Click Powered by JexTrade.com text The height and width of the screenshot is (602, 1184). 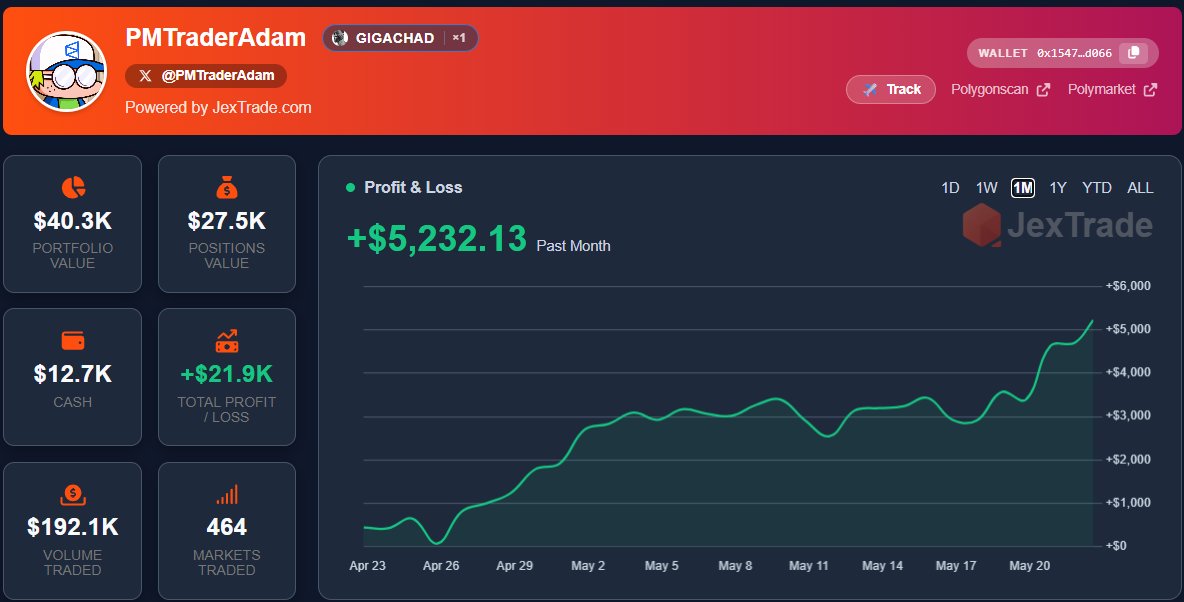tap(218, 107)
